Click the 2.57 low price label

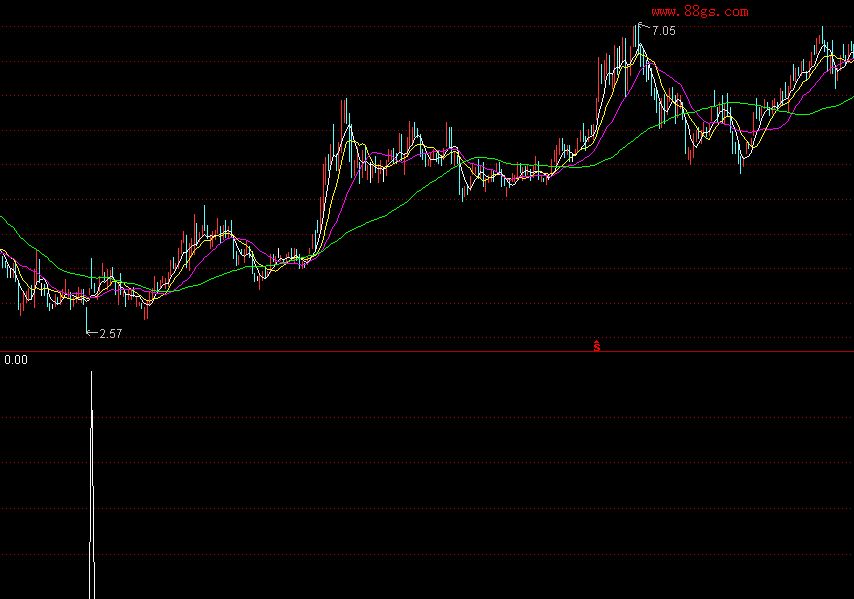tap(111, 334)
